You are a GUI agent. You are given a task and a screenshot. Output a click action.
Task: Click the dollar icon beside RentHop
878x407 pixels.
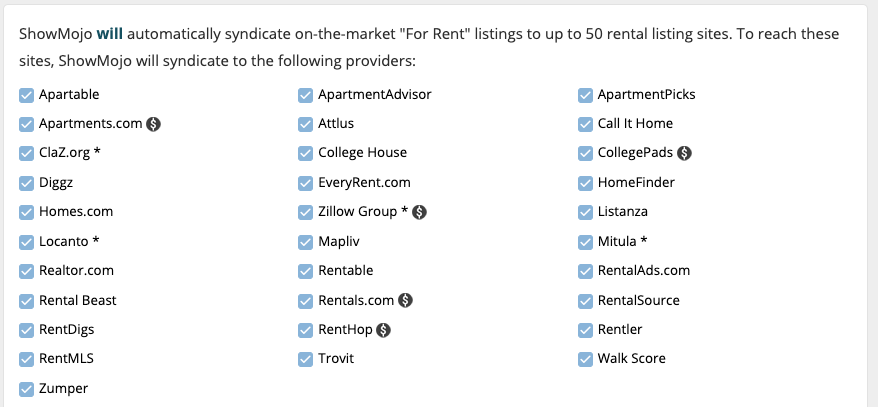point(383,329)
